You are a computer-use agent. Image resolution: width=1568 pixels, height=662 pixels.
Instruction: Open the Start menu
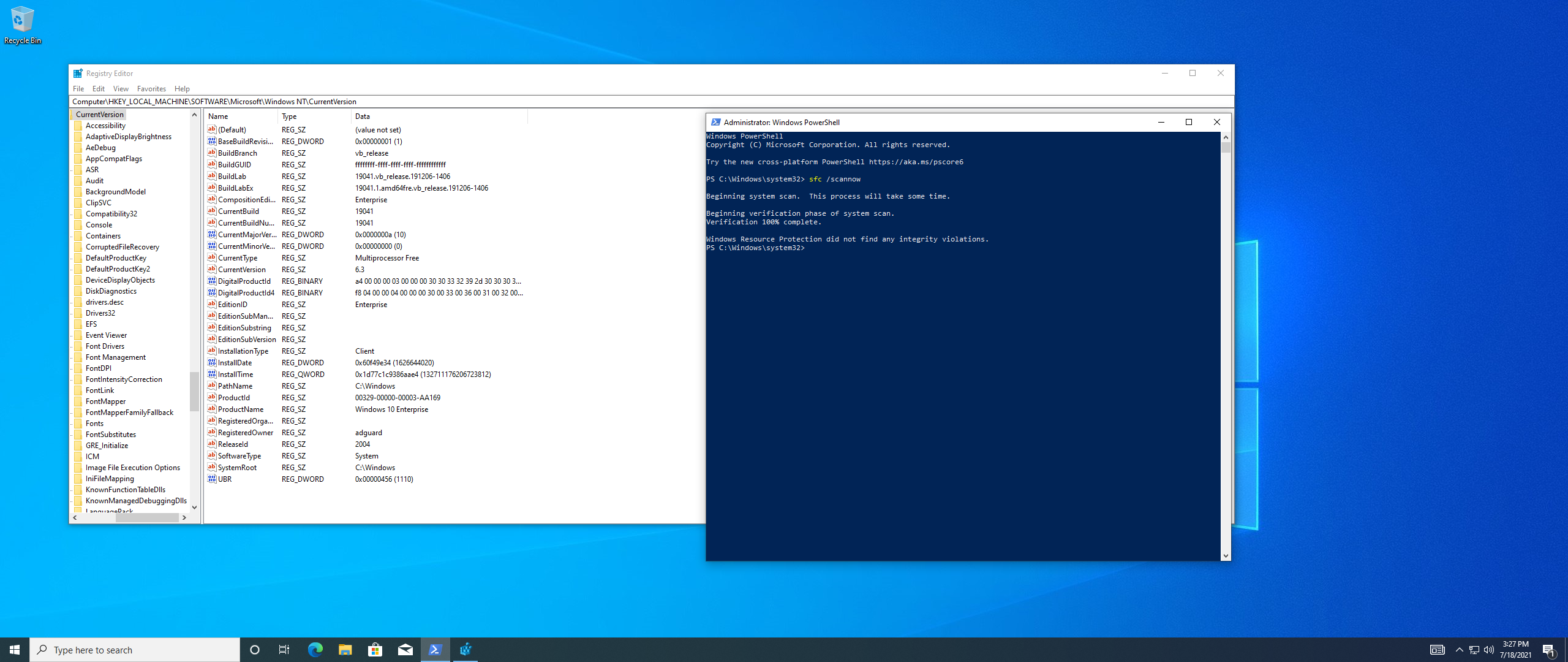tap(15, 650)
